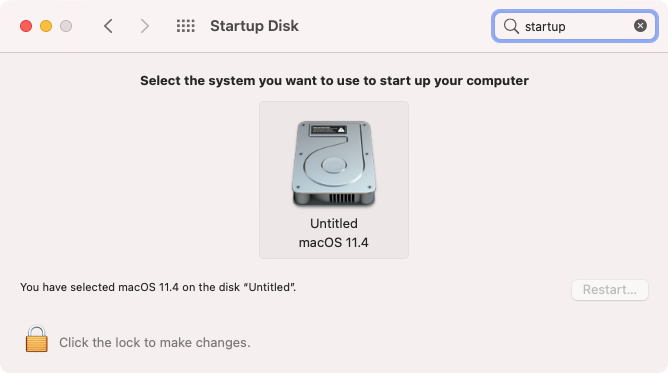Click the grayed-out zoom window button
Screen dimensions: 668x373
click(66, 26)
